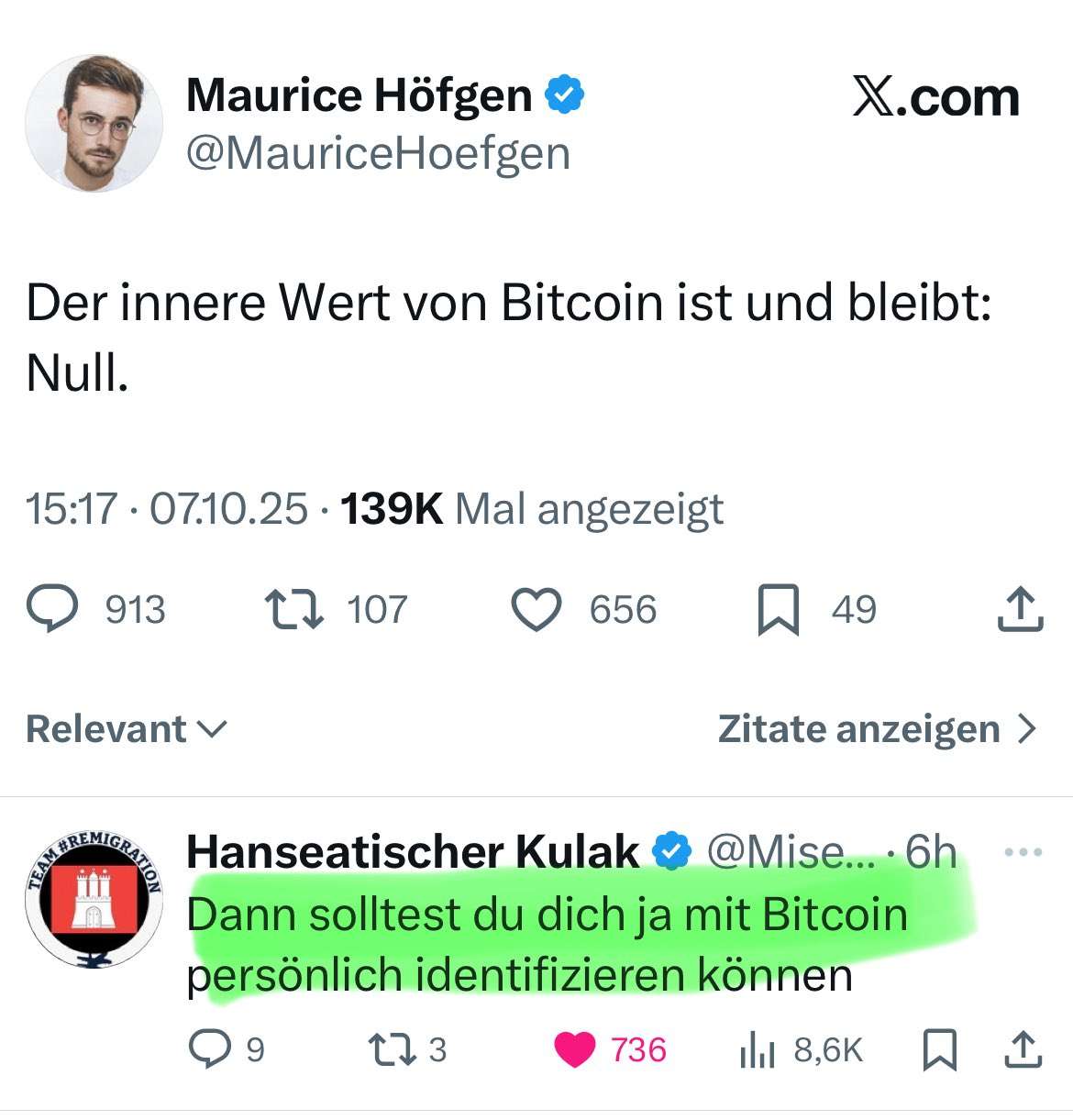Viewport: 1073px width, 1120px height.
Task: Open Hanseatischer Kulak's profile name
Action: [413, 852]
